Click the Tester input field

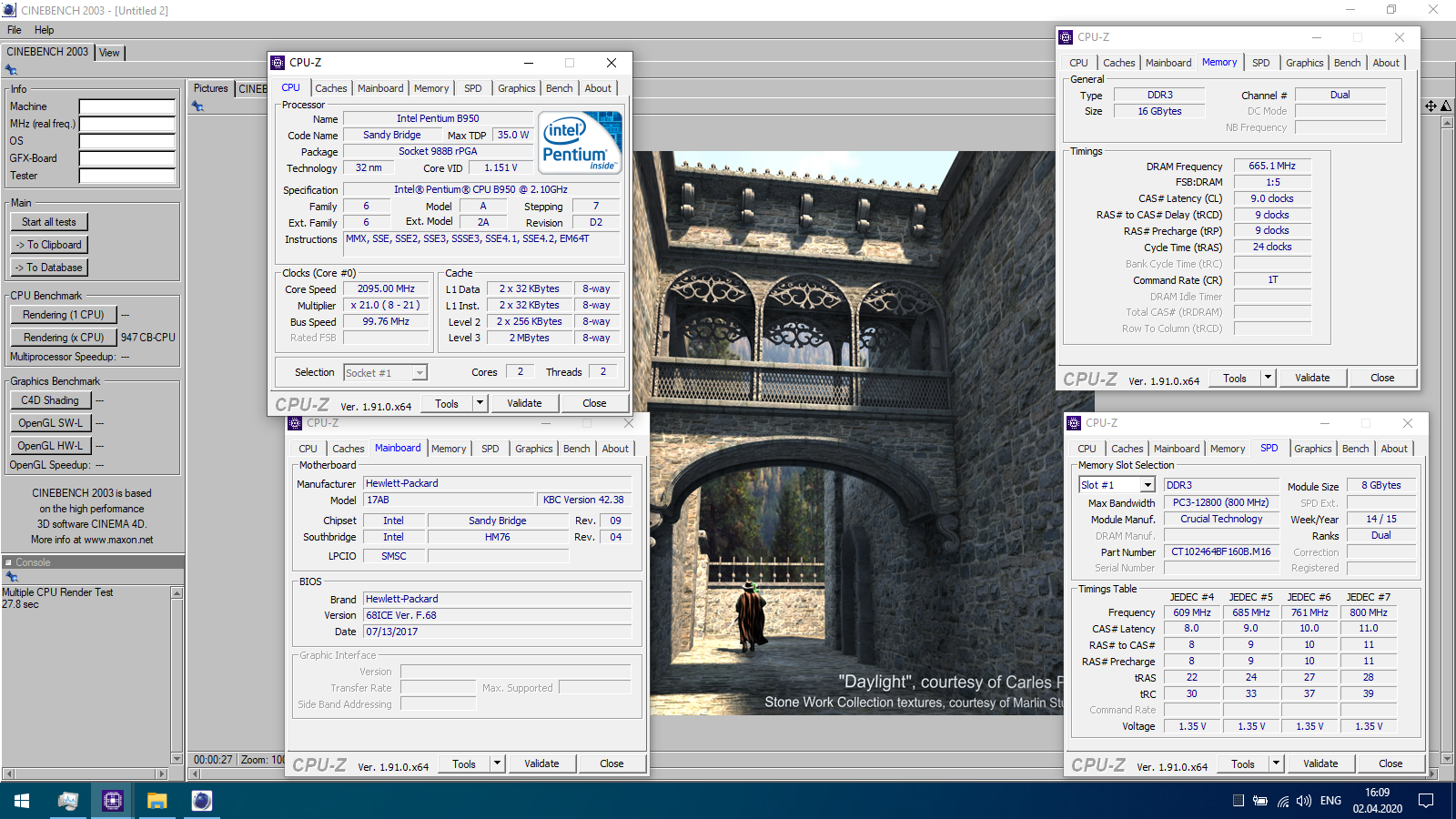[126, 176]
